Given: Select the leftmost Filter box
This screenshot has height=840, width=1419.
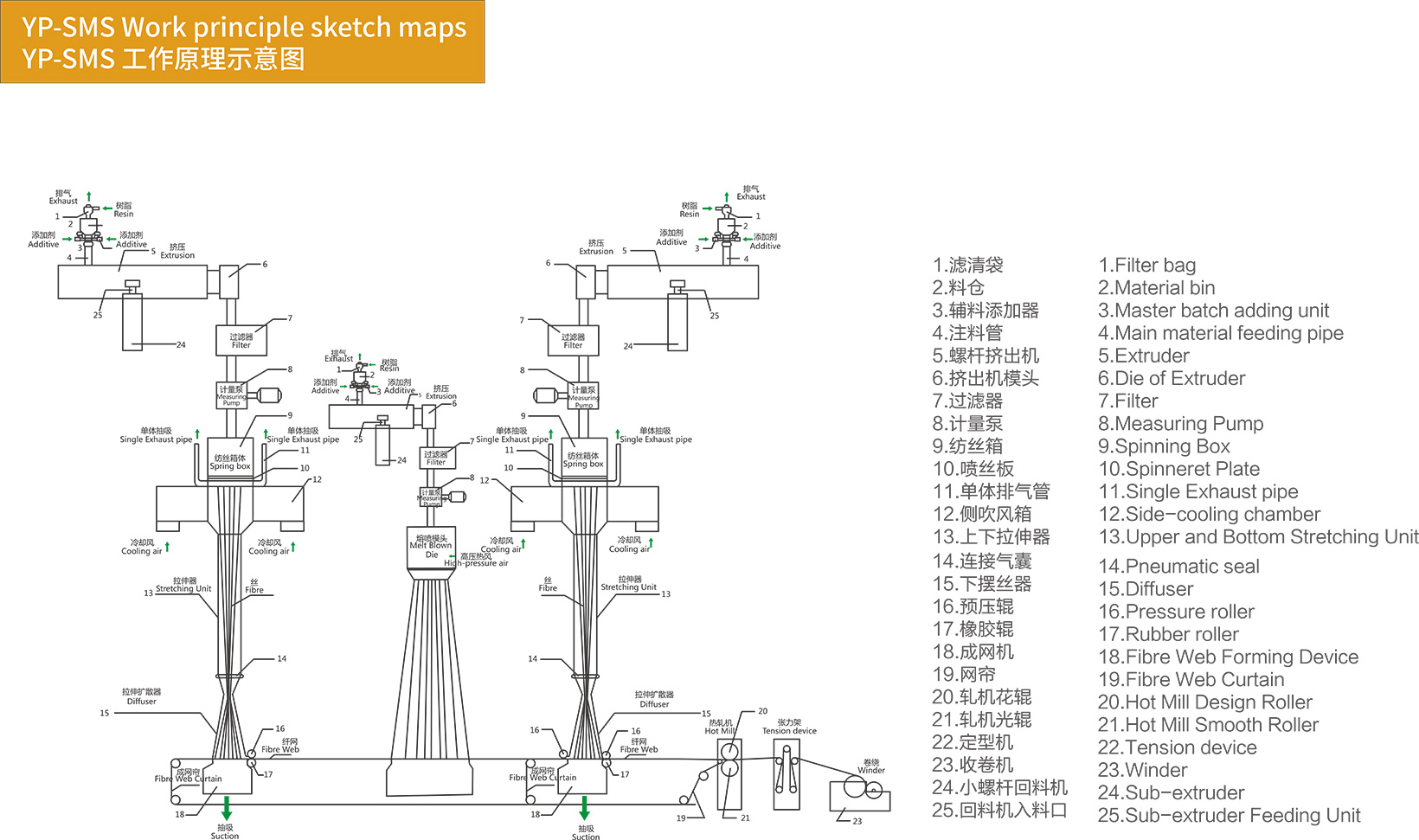Looking at the screenshot, I should point(241,340).
